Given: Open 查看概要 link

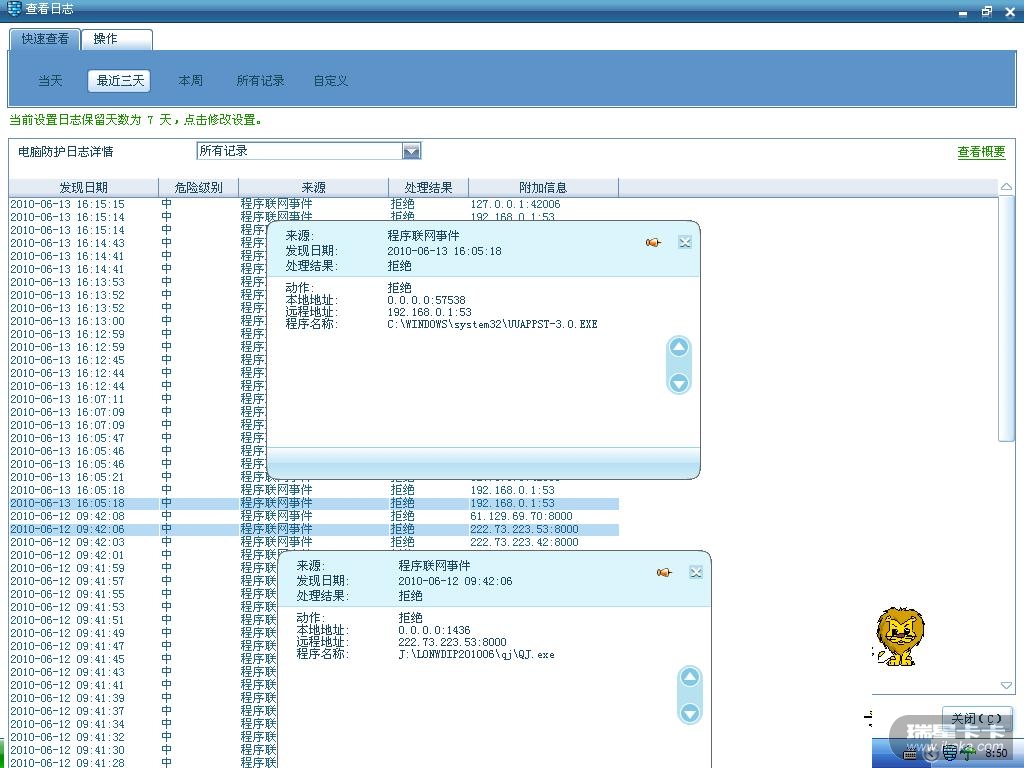Looking at the screenshot, I should 981,152.
